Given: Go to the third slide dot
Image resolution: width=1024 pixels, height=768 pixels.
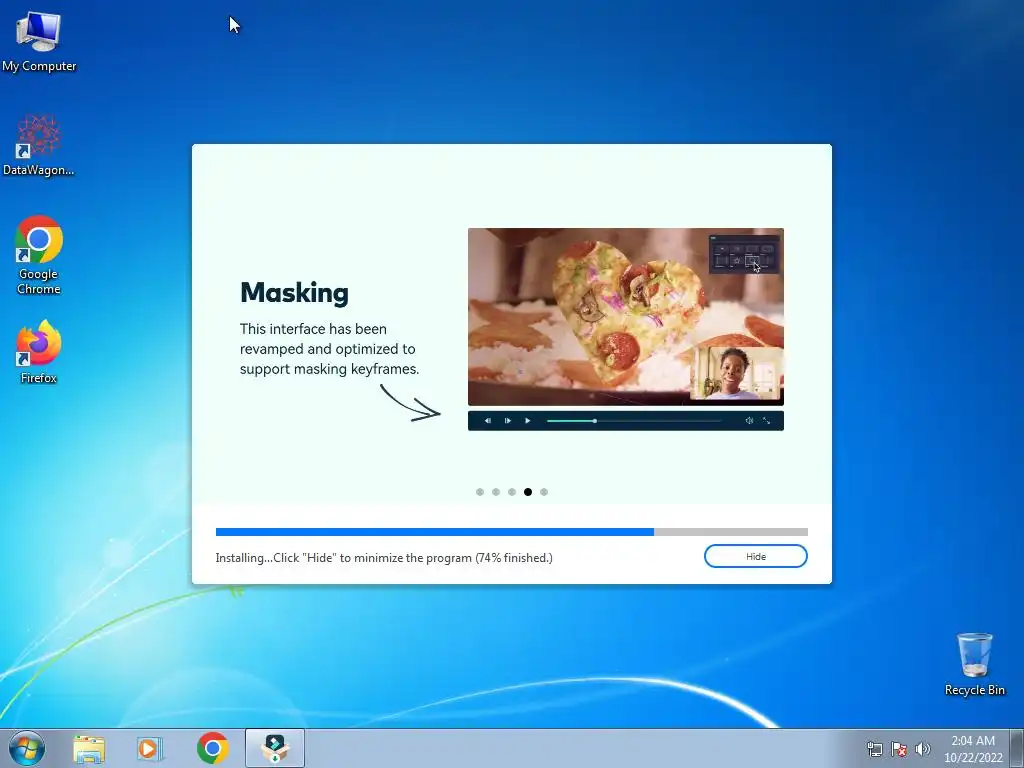Looking at the screenshot, I should (x=512, y=492).
